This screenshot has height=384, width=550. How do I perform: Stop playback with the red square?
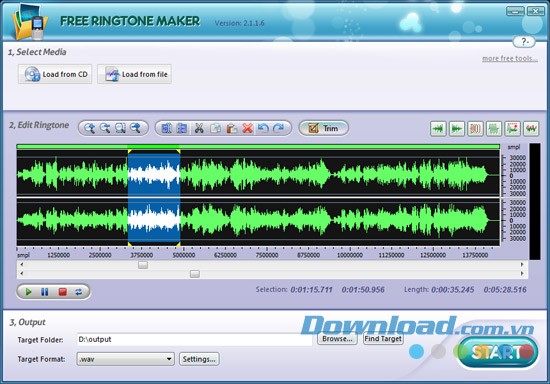click(62, 292)
